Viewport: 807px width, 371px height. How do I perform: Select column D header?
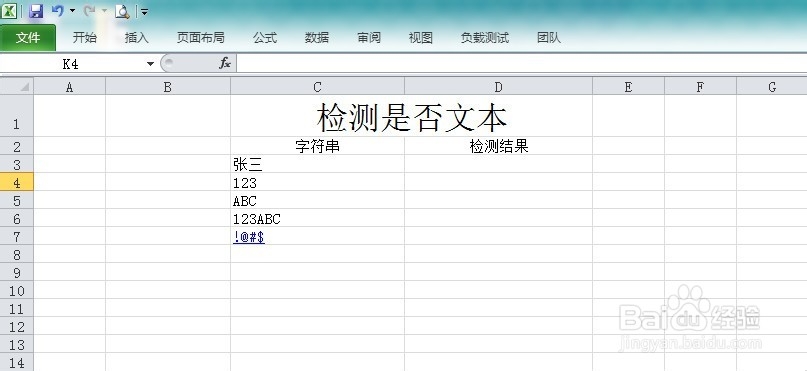[x=498, y=87]
